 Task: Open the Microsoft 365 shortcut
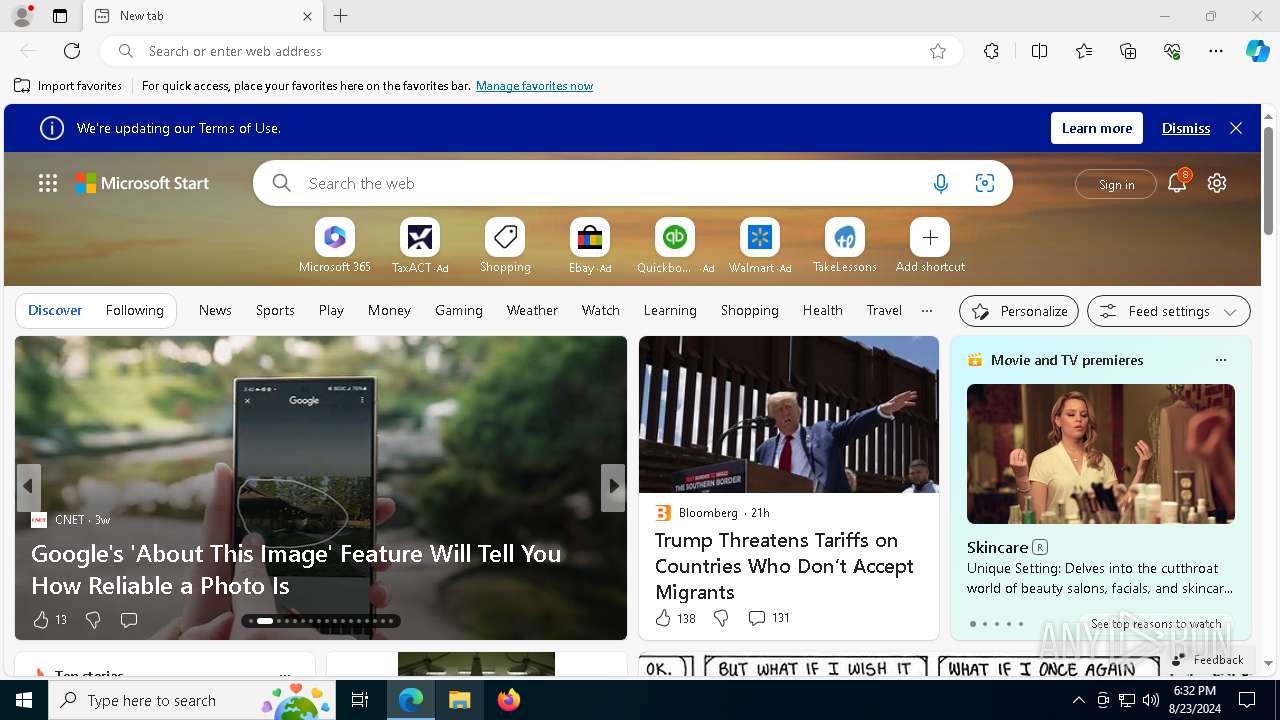[335, 246]
